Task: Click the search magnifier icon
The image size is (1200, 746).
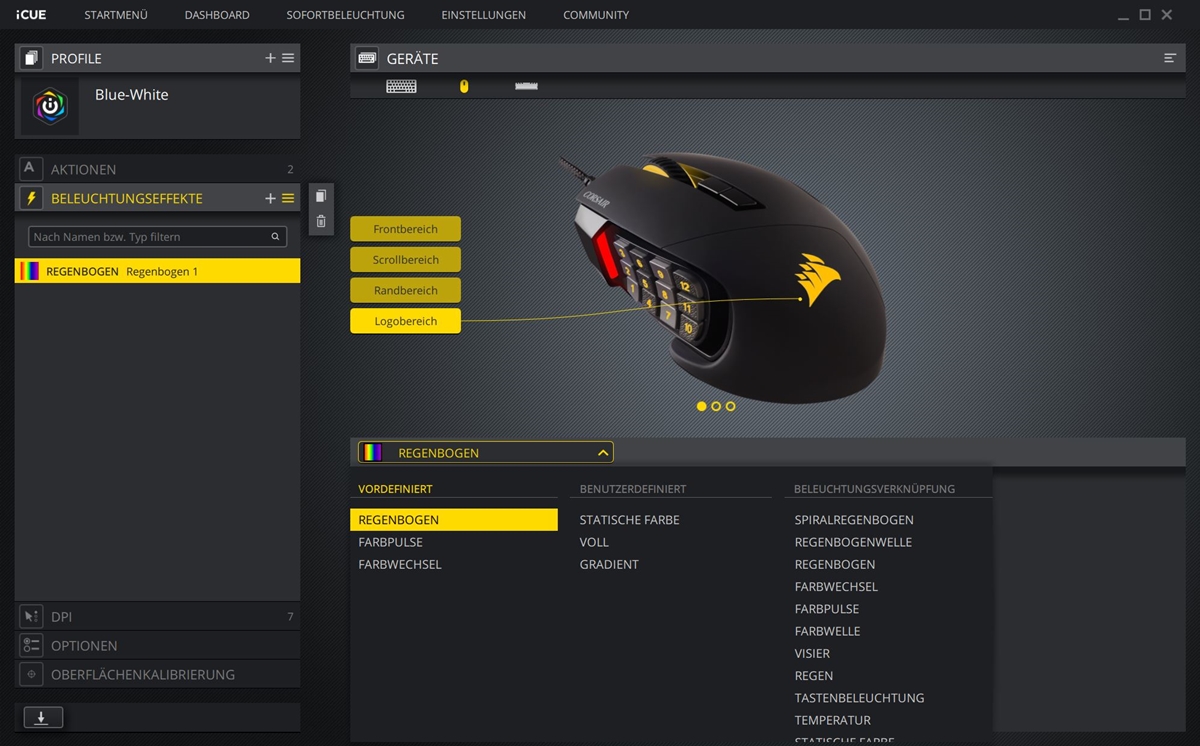Action: [x=275, y=237]
